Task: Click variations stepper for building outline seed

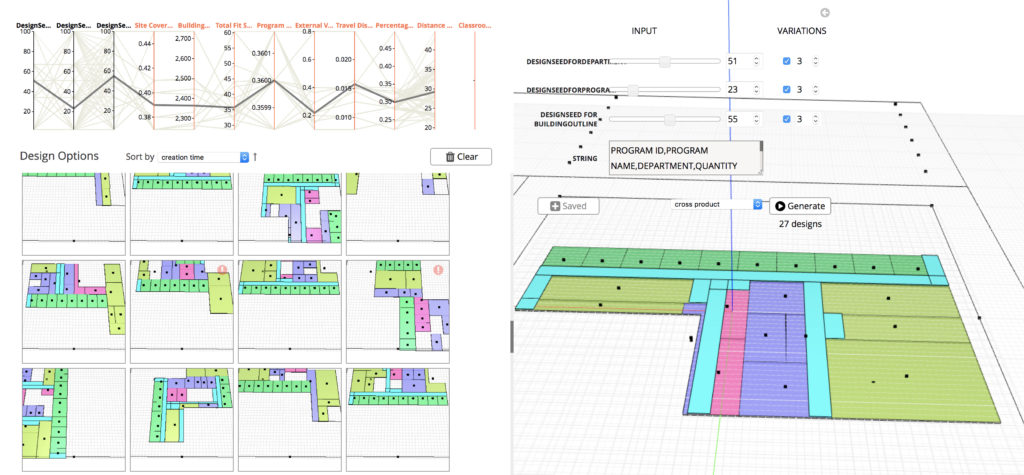Action: click(x=815, y=120)
